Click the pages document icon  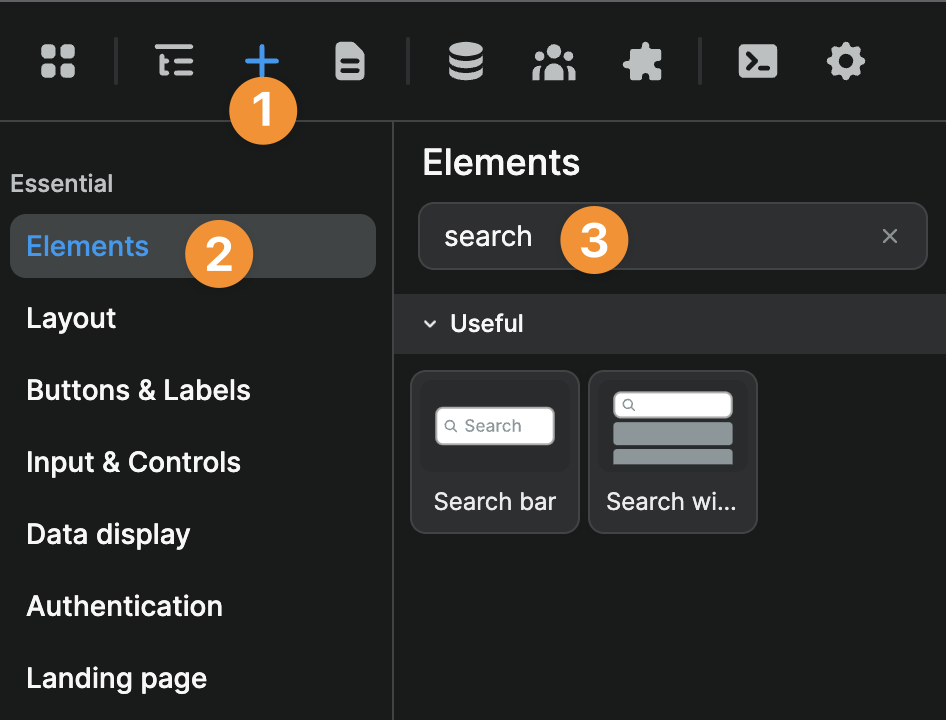(x=349, y=61)
